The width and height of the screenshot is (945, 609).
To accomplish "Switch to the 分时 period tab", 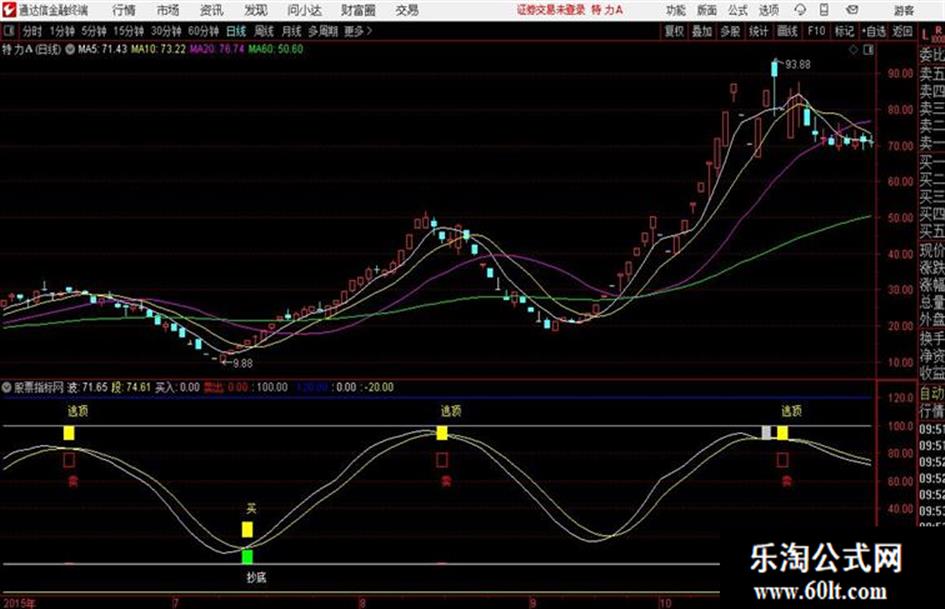I will [32, 31].
